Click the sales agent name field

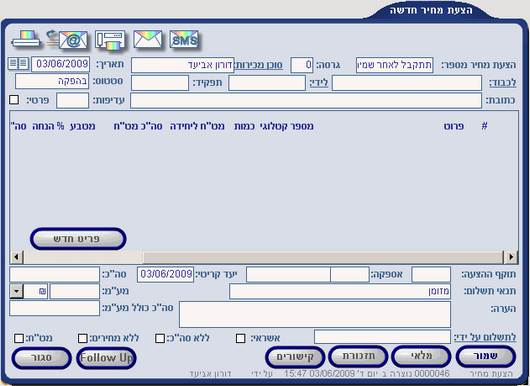point(183,65)
